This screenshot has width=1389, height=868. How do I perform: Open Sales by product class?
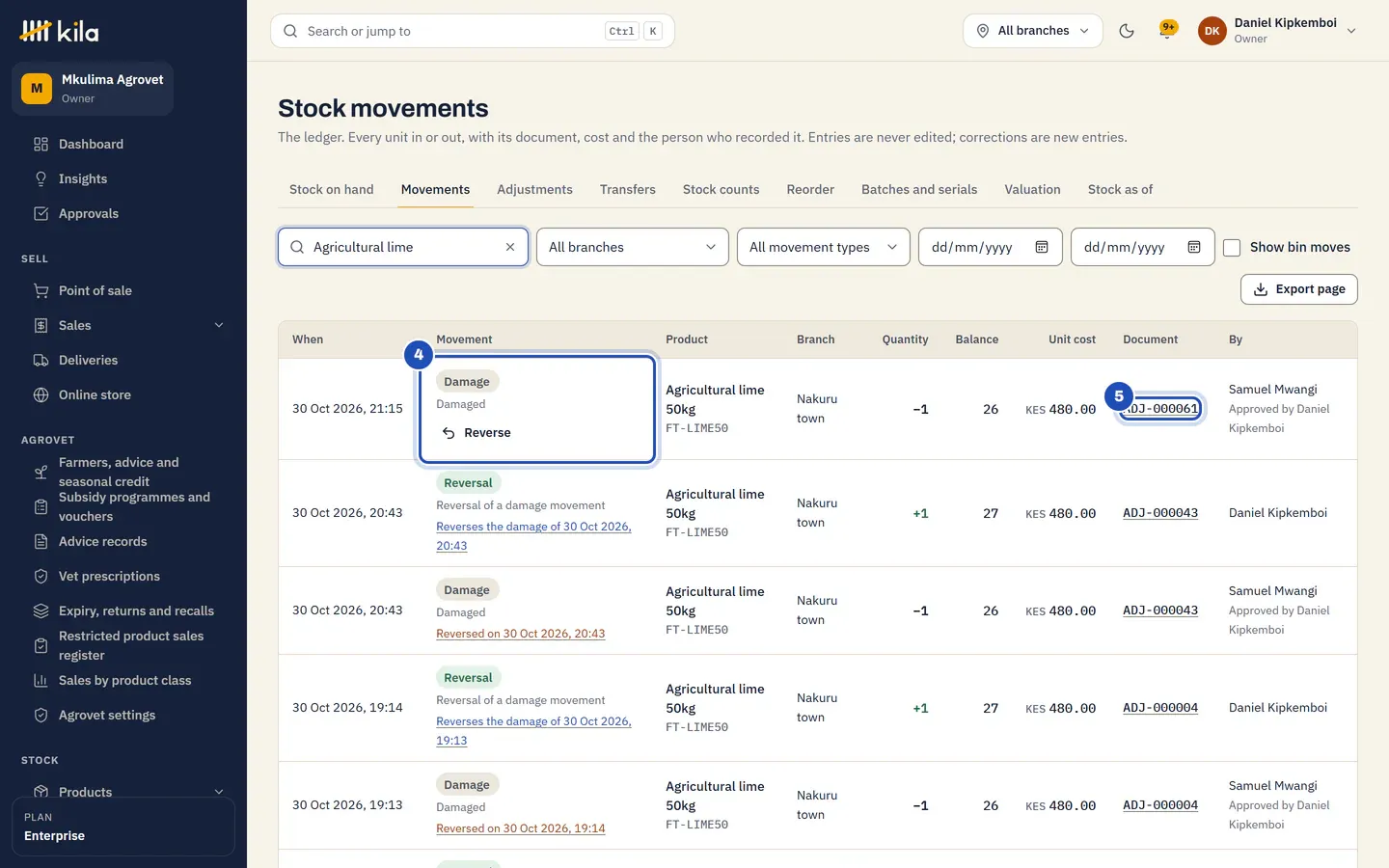coord(123,681)
